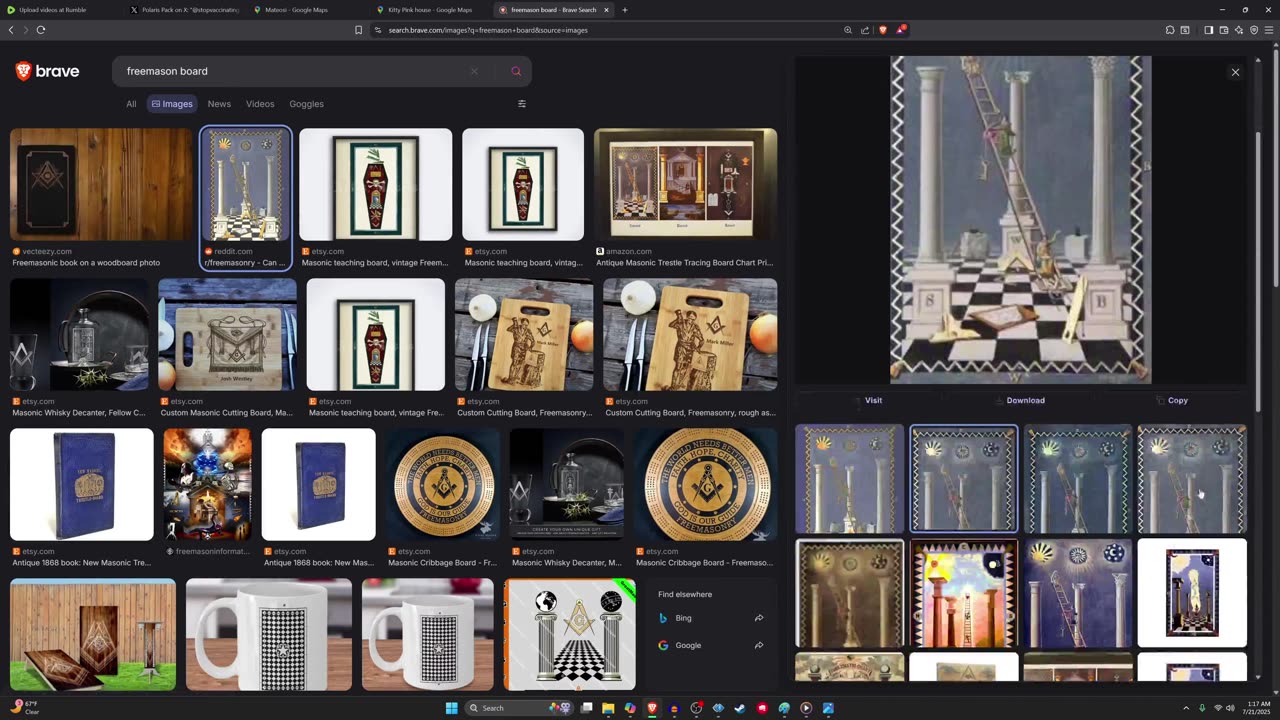Click the Brave logo on search page

pyautogui.click(x=47, y=71)
